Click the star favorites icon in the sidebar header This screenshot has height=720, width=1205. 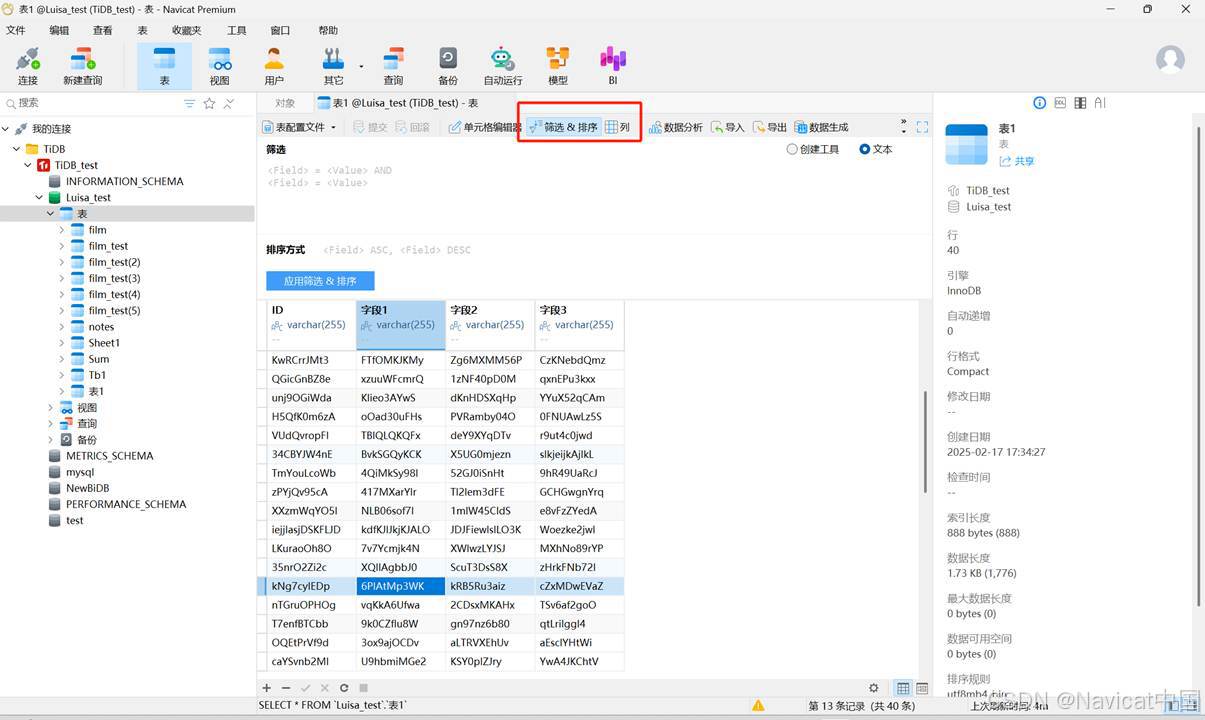coord(209,103)
